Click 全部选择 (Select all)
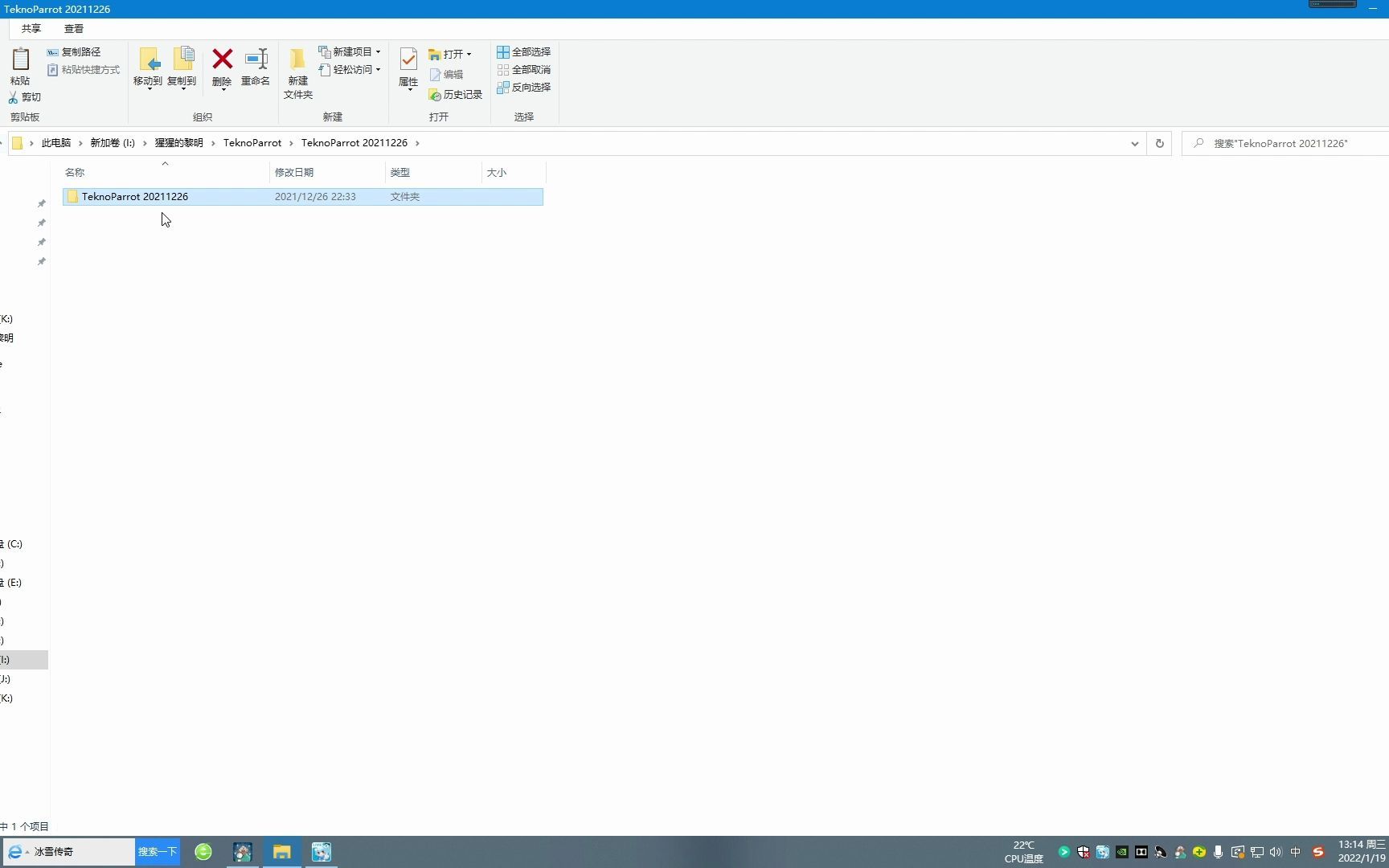1389x868 pixels. tap(524, 51)
